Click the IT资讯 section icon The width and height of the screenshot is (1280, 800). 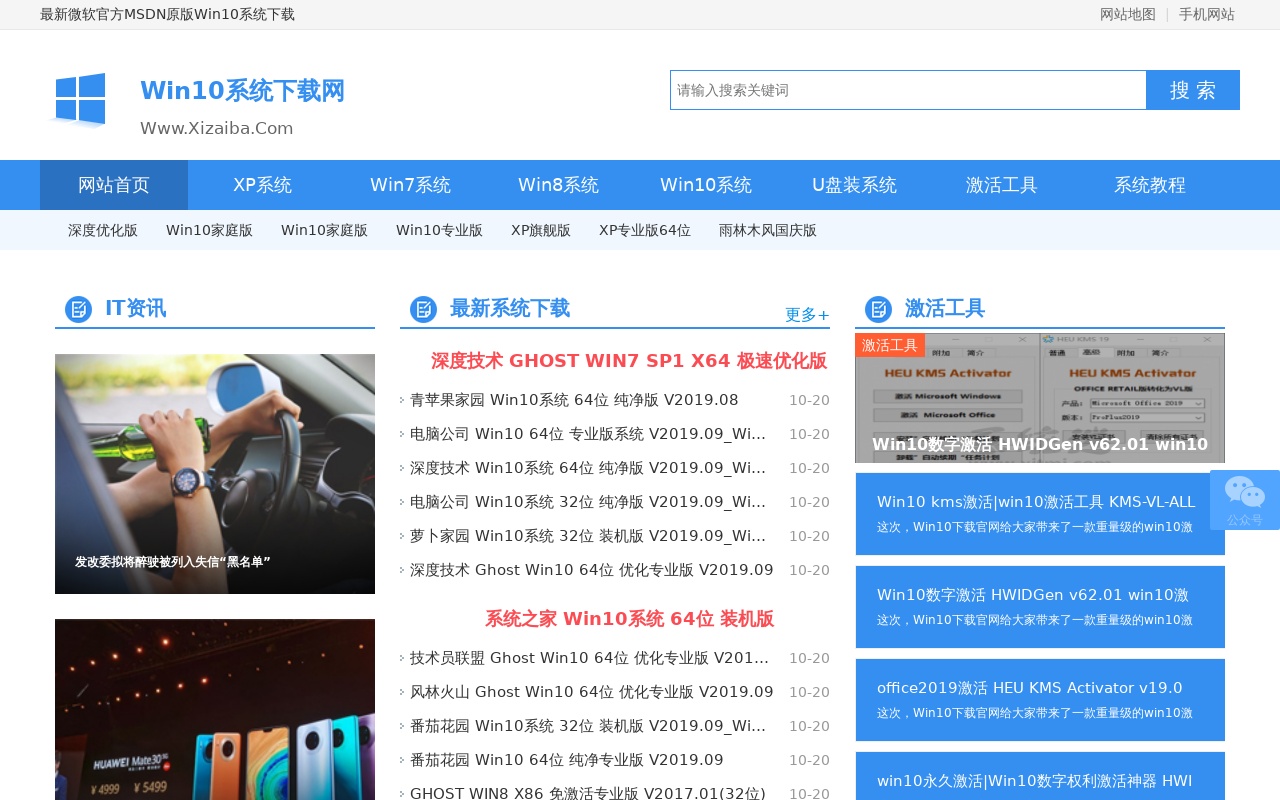point(78,309)
